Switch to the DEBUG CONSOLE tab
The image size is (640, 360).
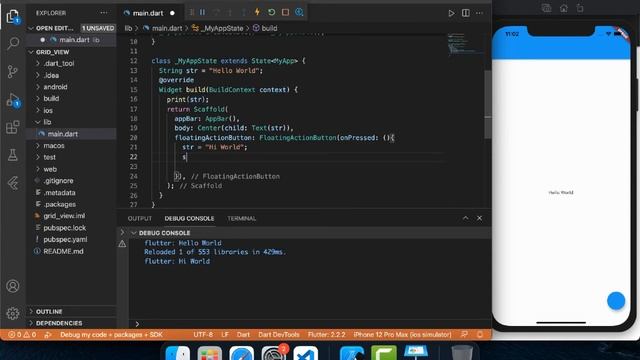pos(189,218)
